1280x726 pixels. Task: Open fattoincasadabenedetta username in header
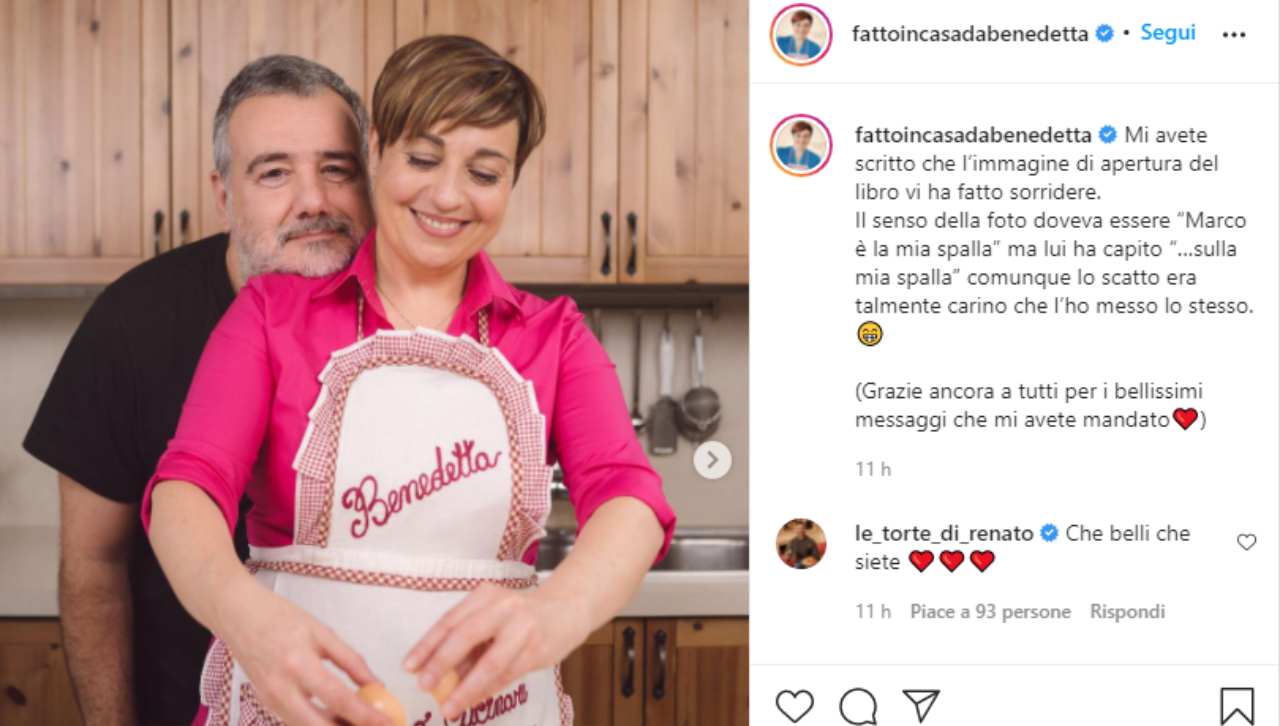[x=970, y=33]
